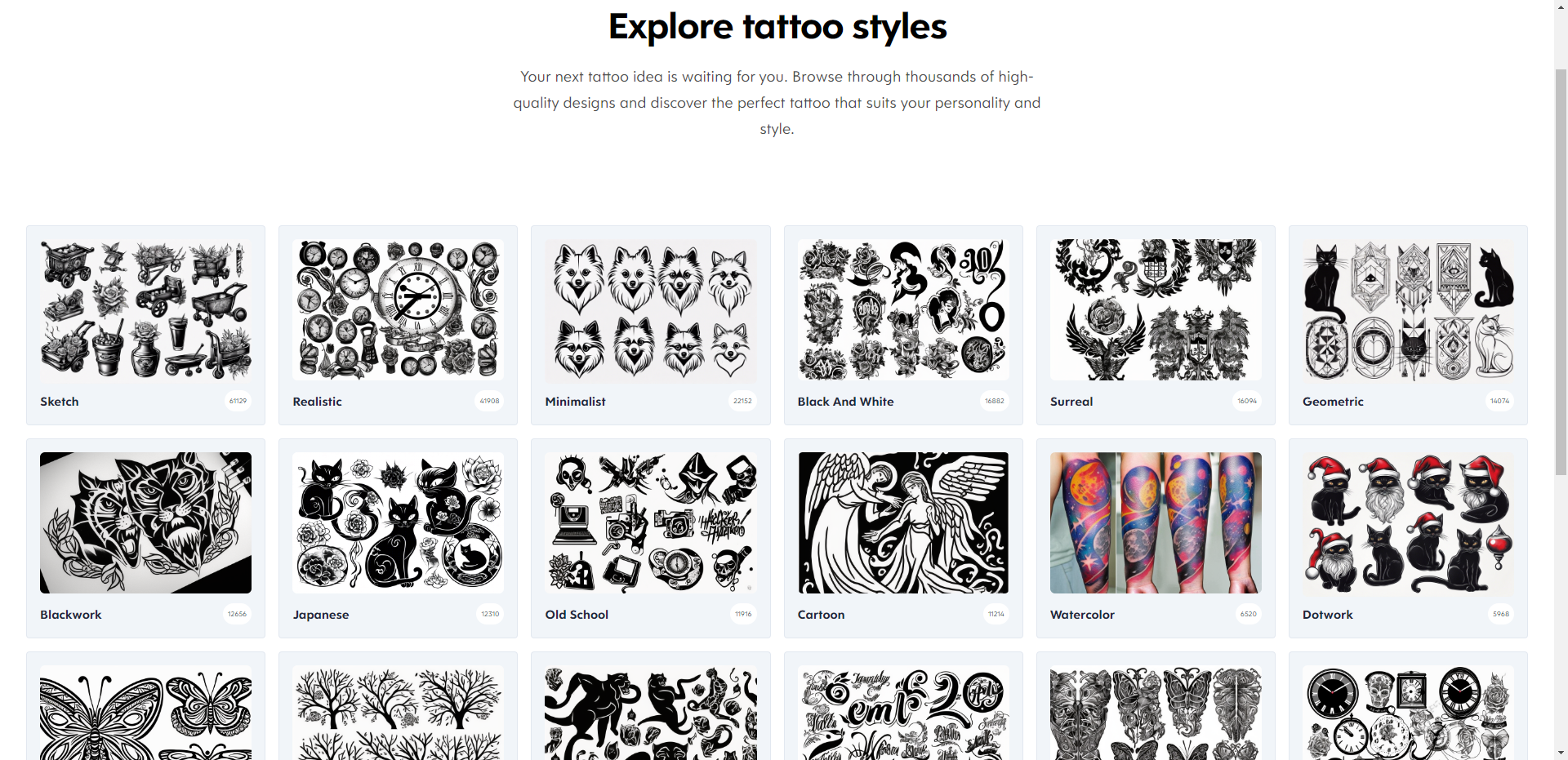The width and height of the screenshot is (1568, 760).
Task: Click the scrollbar down arrow
Action: click(1561, 753)
